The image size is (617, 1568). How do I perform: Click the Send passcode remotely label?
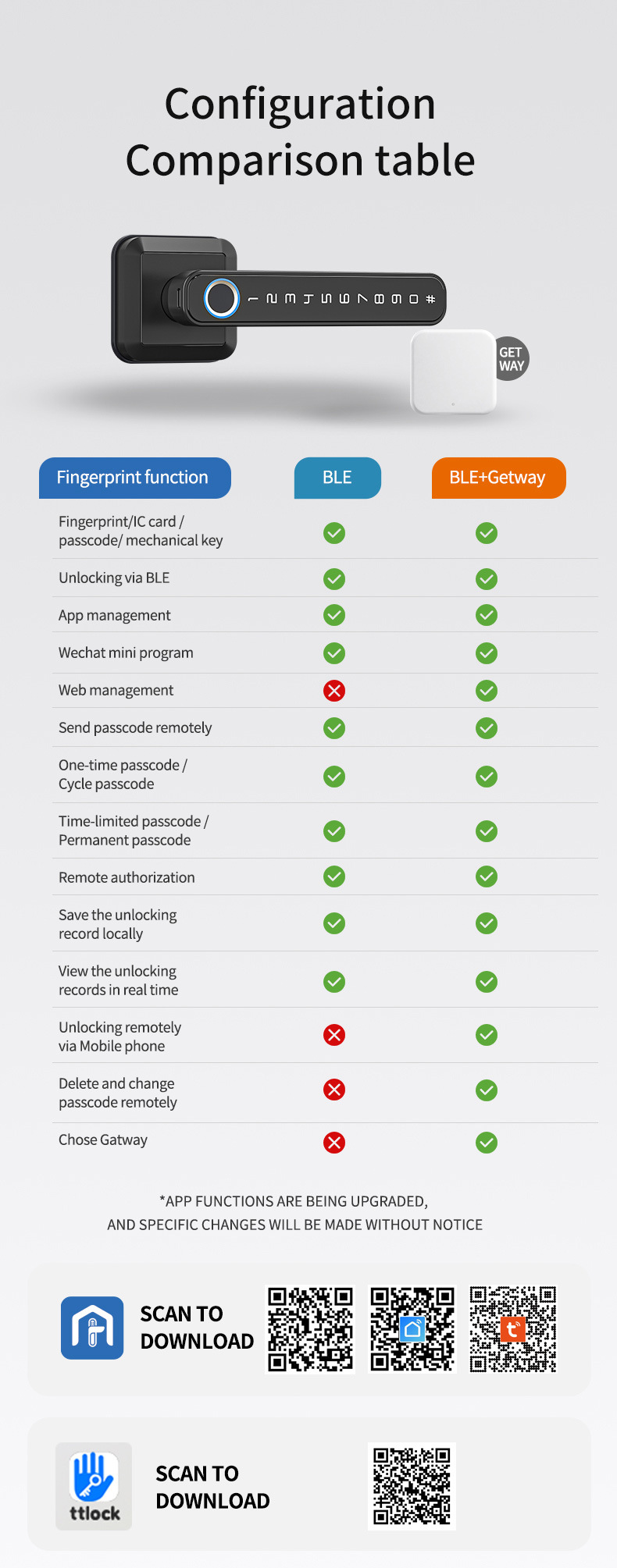135,727
